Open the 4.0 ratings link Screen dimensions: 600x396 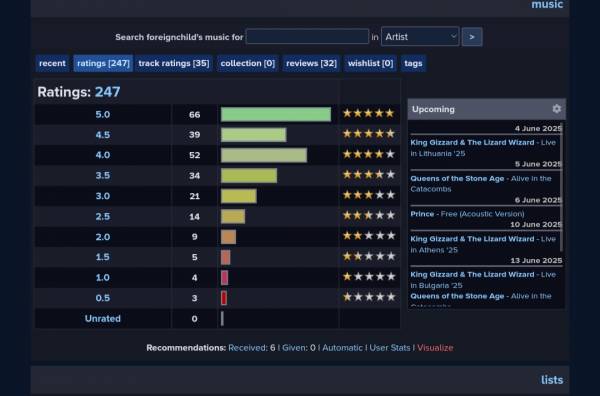coord(103,155)
